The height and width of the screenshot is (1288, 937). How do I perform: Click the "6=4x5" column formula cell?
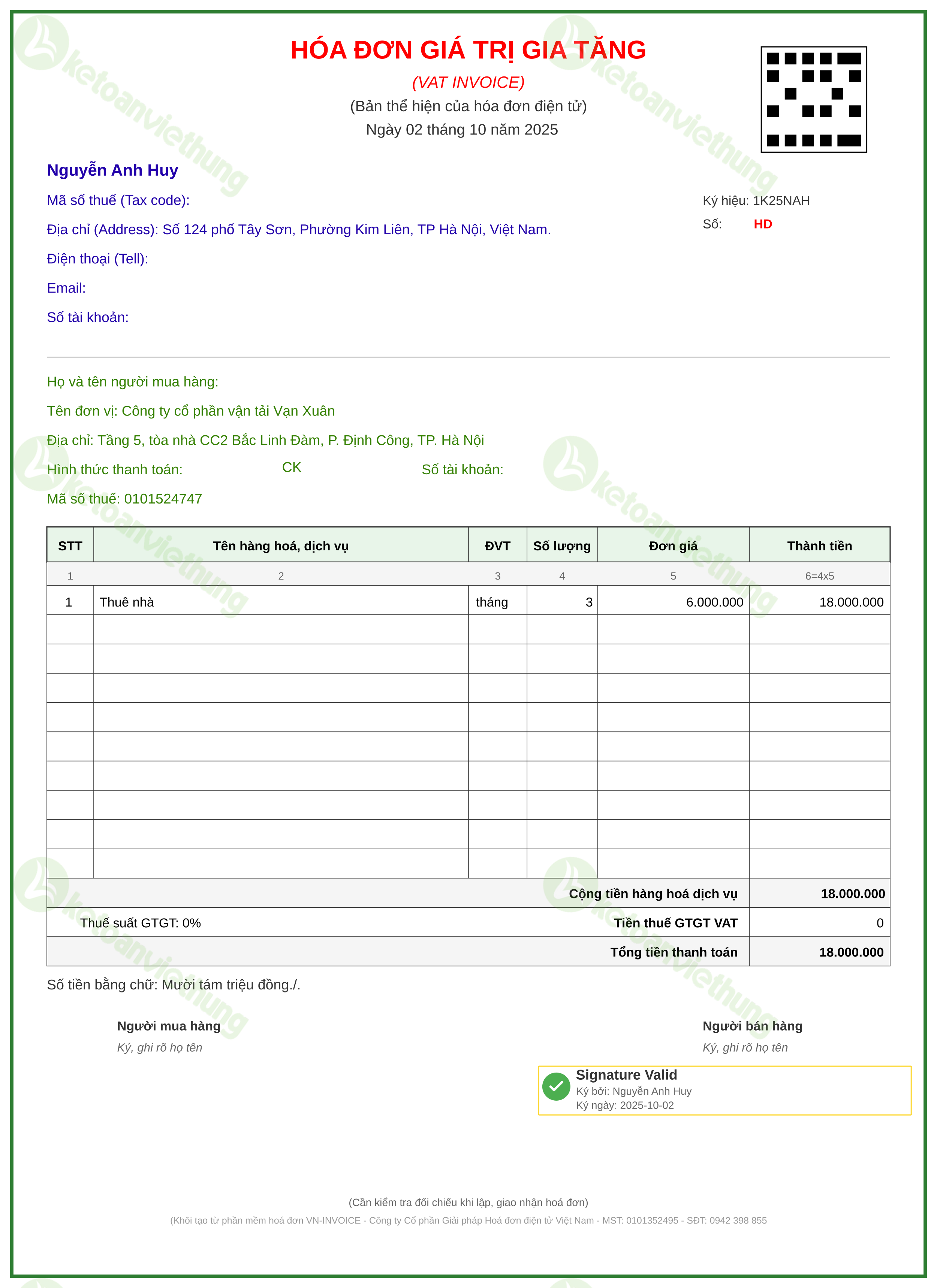pyautogui.click(x=820, y=576)
